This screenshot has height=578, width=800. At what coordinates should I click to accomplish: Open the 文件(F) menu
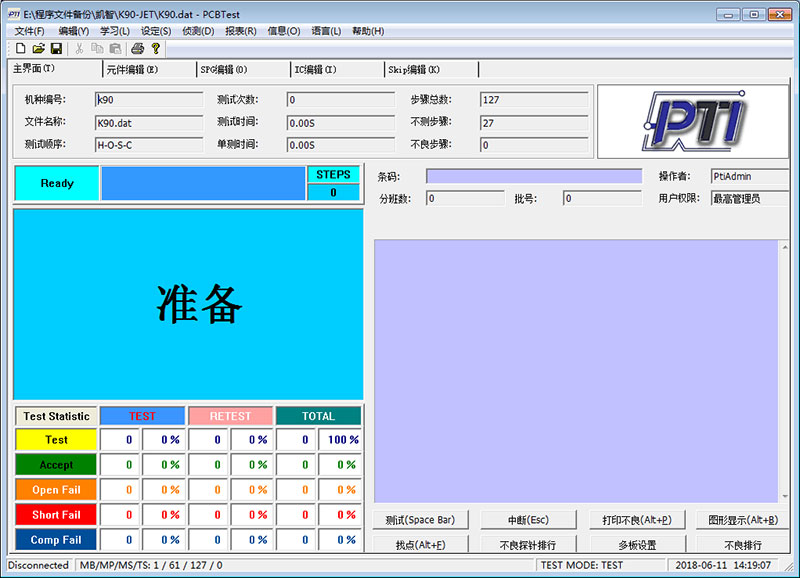[29, 31]
